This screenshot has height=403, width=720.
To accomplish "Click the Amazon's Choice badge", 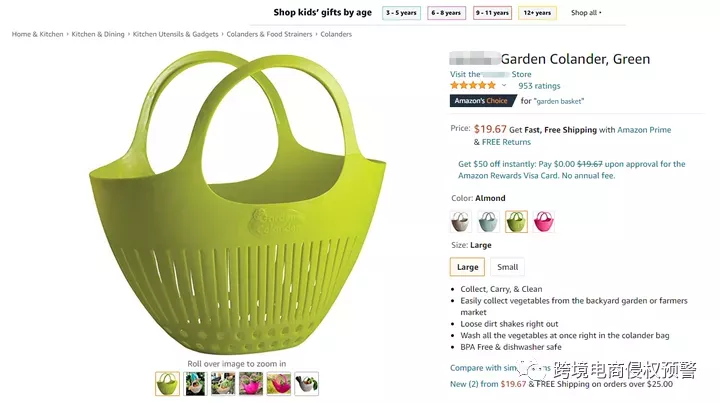I will coord(481,101).
